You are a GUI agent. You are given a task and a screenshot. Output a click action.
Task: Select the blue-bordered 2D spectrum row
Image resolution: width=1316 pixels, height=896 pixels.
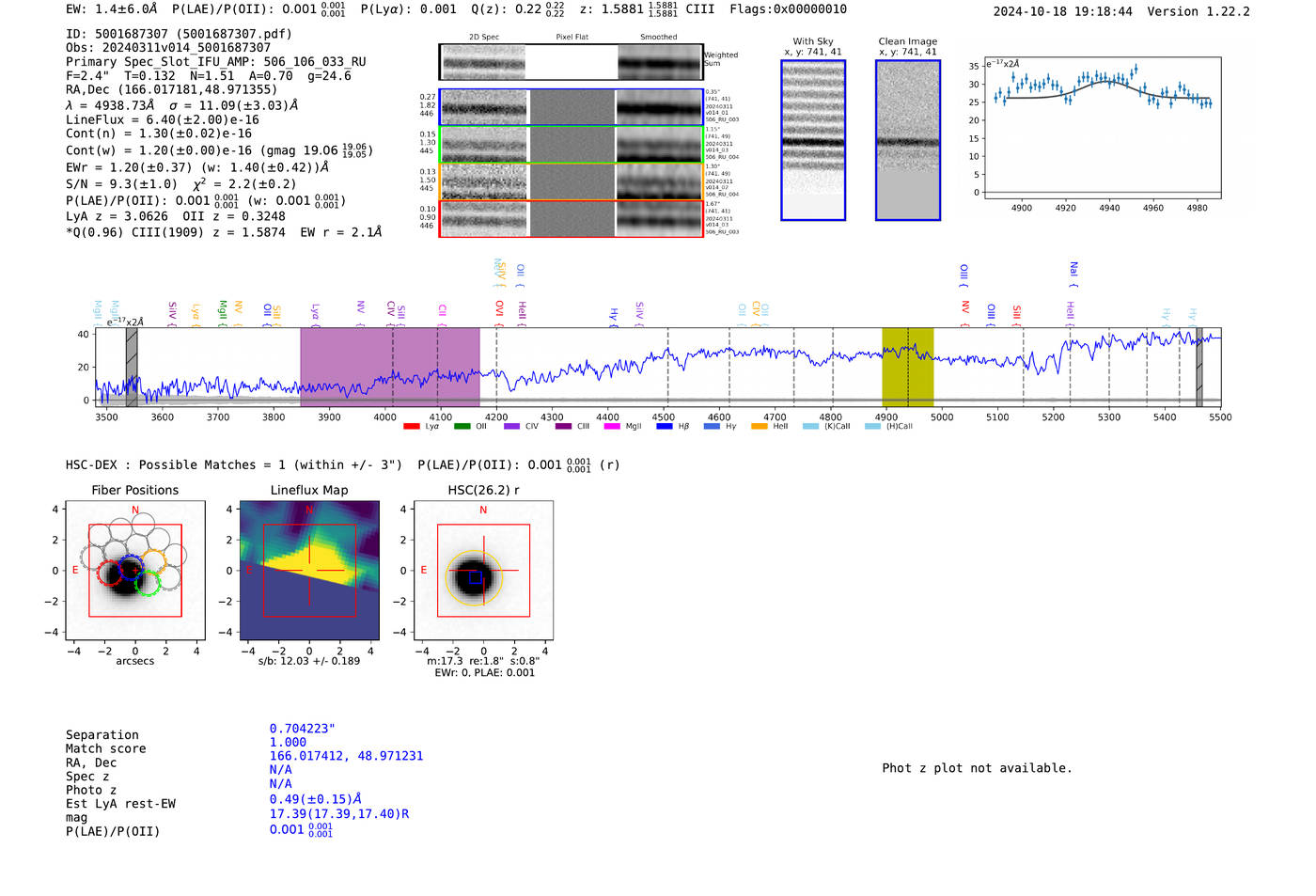tap(572, 107)
